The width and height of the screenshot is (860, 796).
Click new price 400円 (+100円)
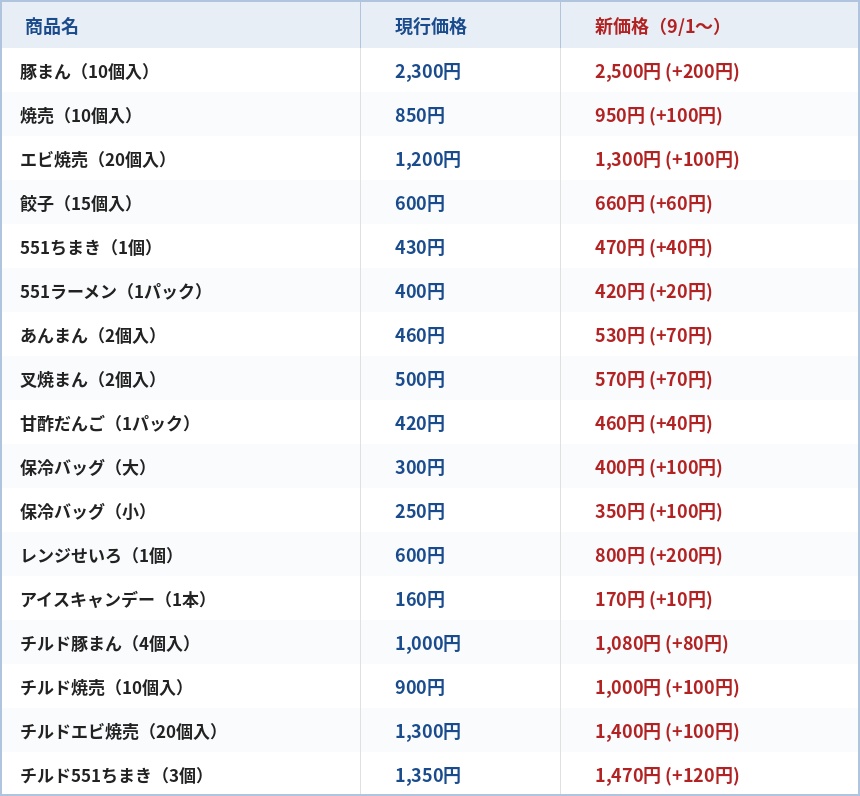click(658, 467)
